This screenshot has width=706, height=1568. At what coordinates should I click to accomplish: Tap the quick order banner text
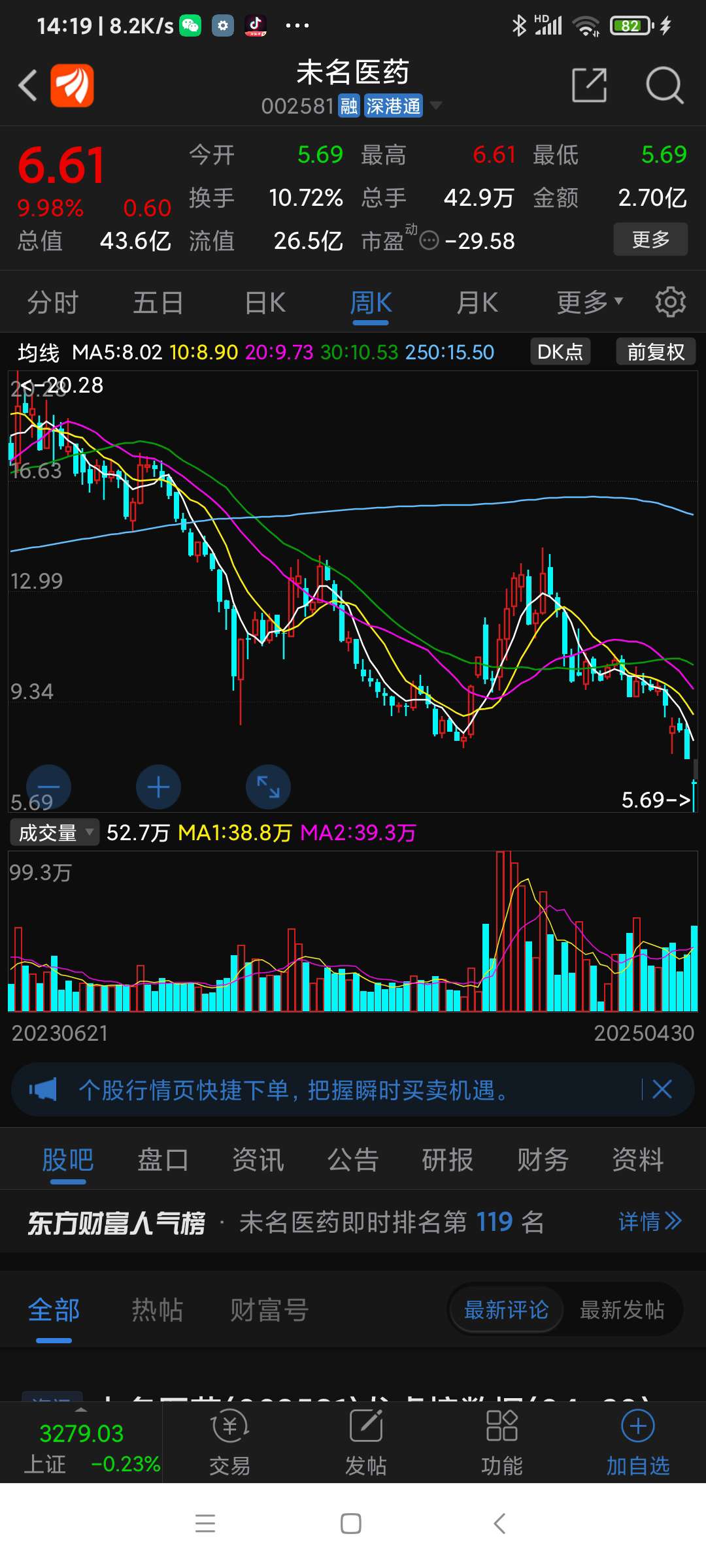tap(294, 1090)
